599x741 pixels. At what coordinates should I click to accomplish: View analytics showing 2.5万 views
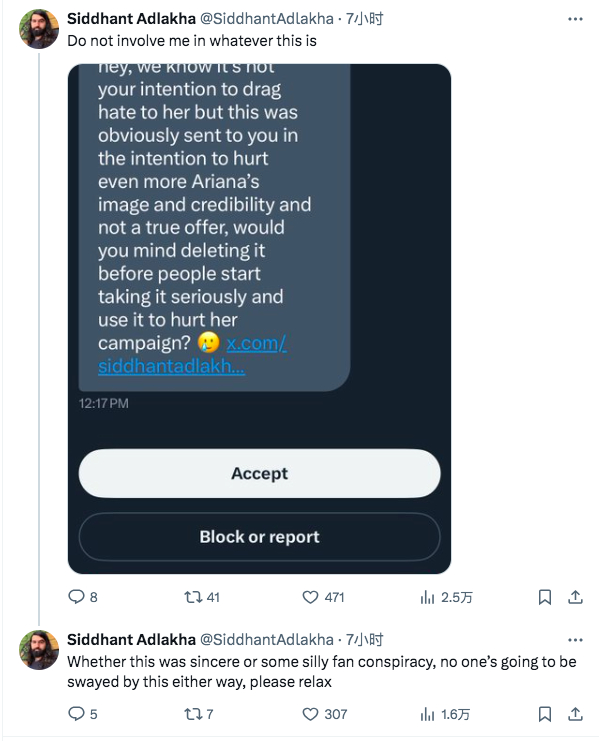pyautogui.click(x=446, y=597)
